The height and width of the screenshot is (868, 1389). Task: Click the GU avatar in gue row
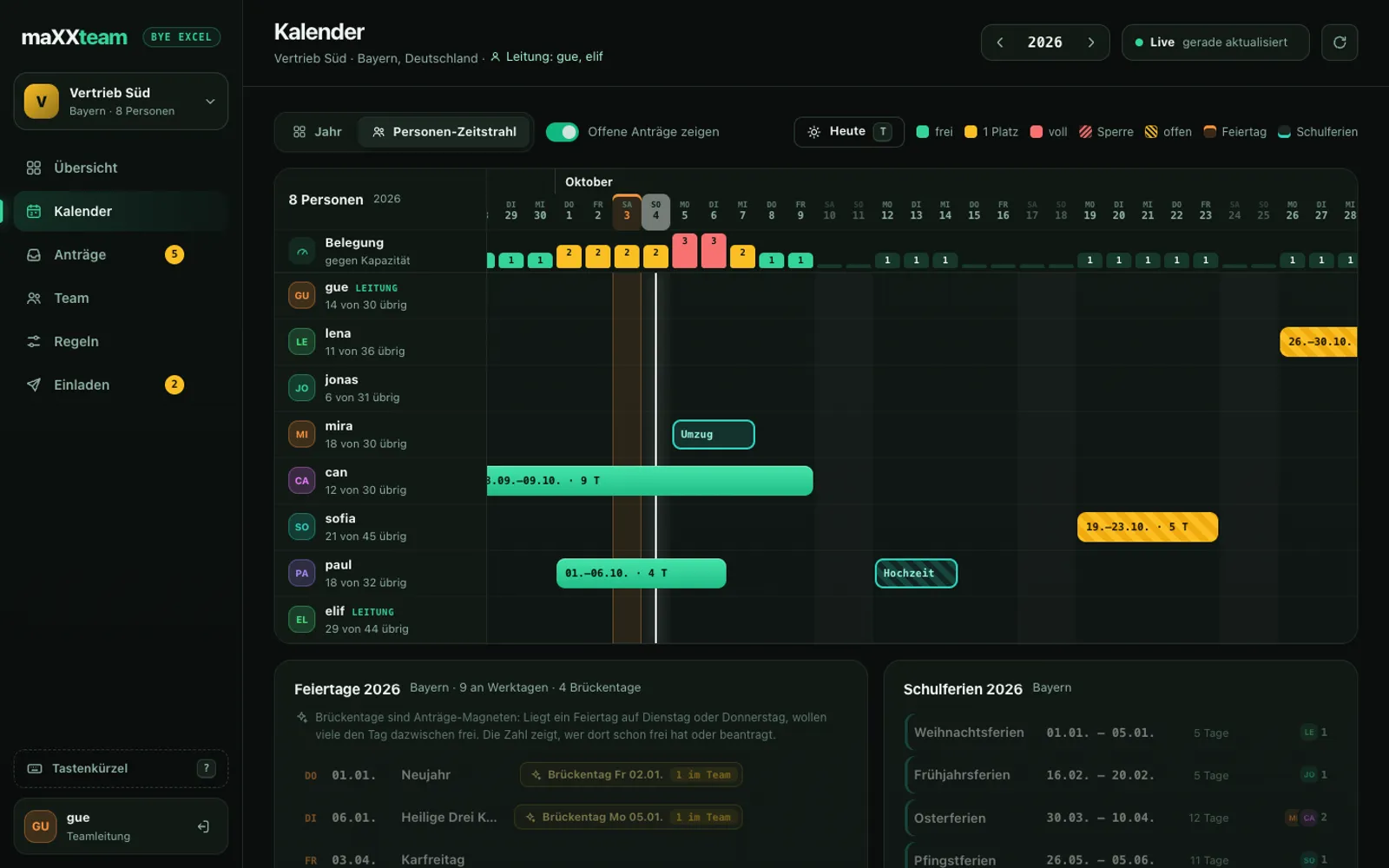point(302,295)
